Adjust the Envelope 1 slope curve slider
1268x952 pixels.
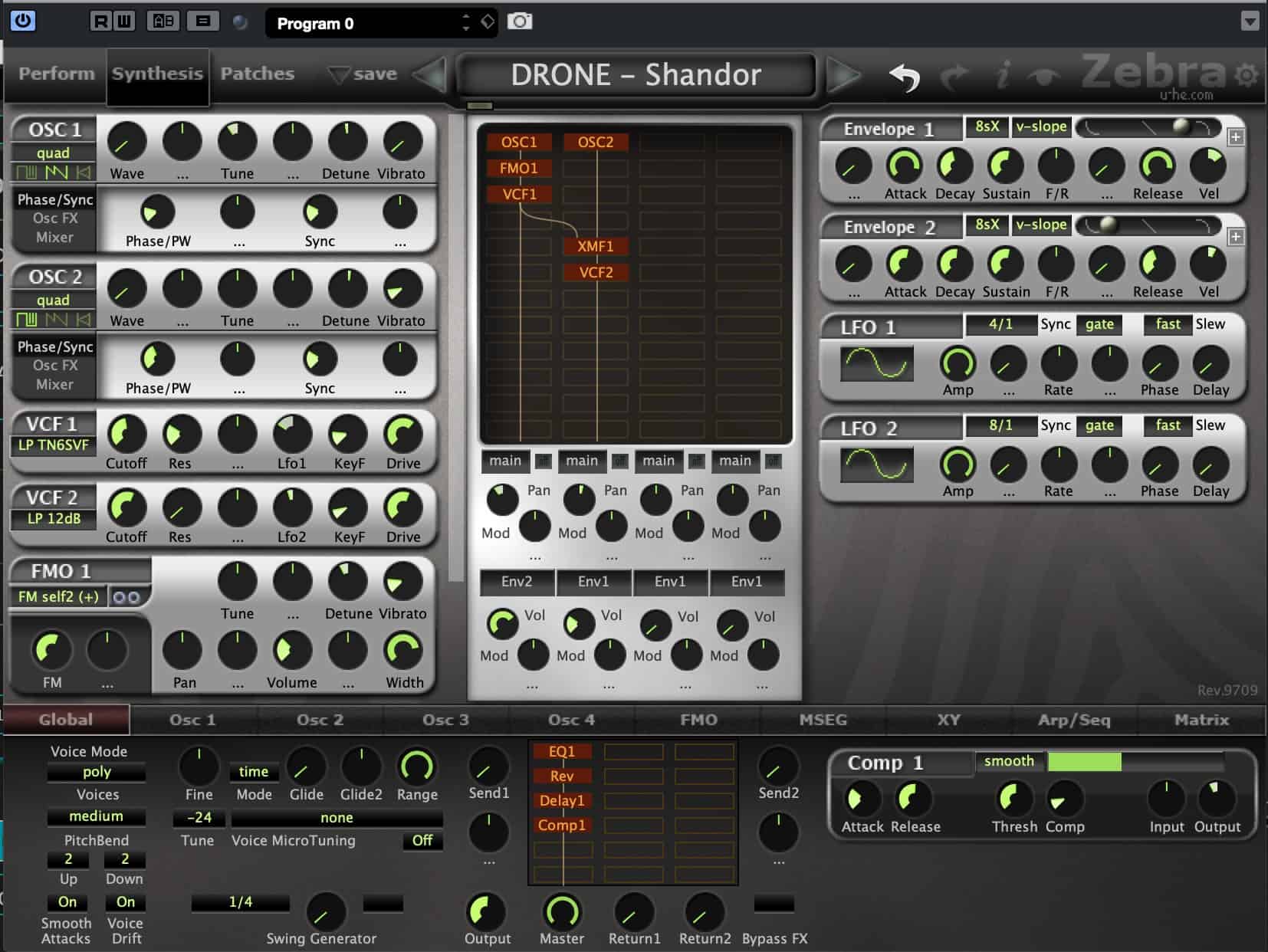click(1148, 127)
